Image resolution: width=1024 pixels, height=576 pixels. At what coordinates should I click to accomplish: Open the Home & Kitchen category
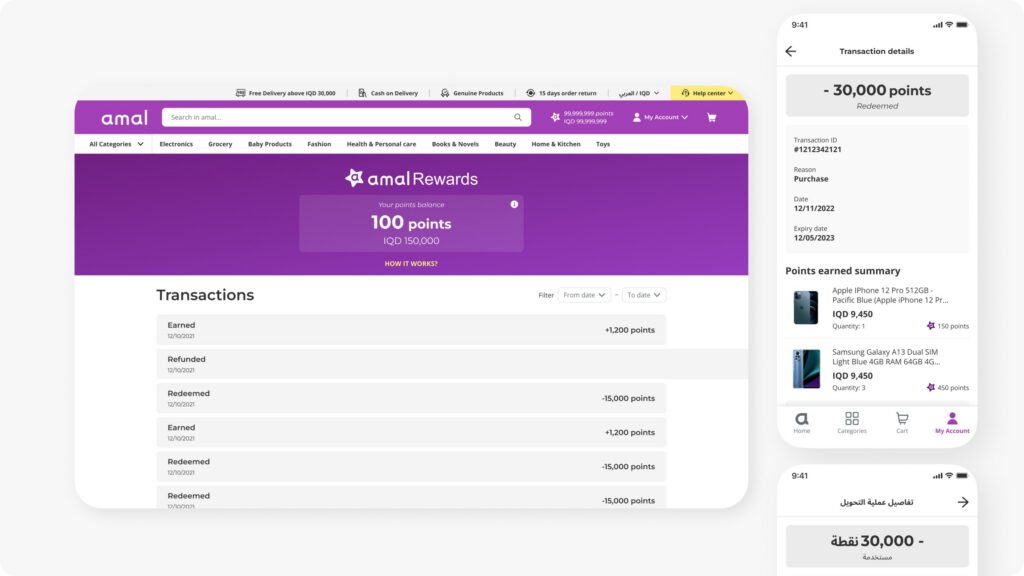pos(556,144)
